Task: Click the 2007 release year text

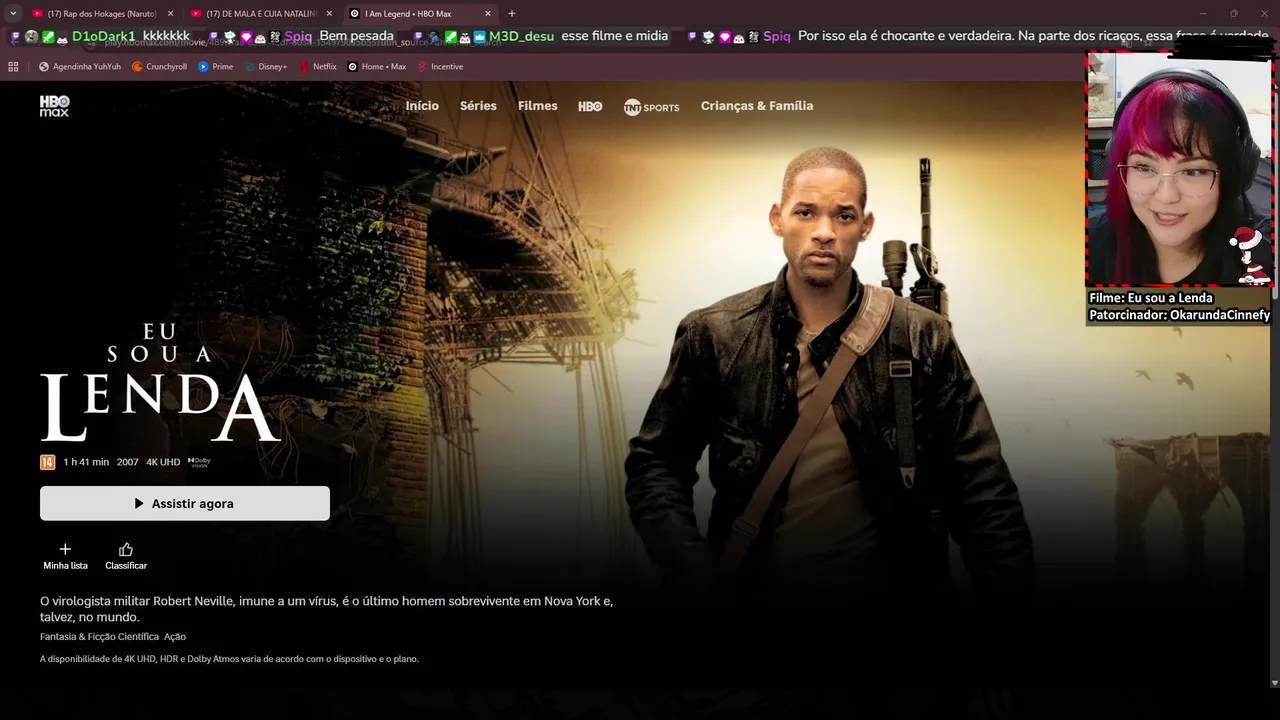Action: 127,462
